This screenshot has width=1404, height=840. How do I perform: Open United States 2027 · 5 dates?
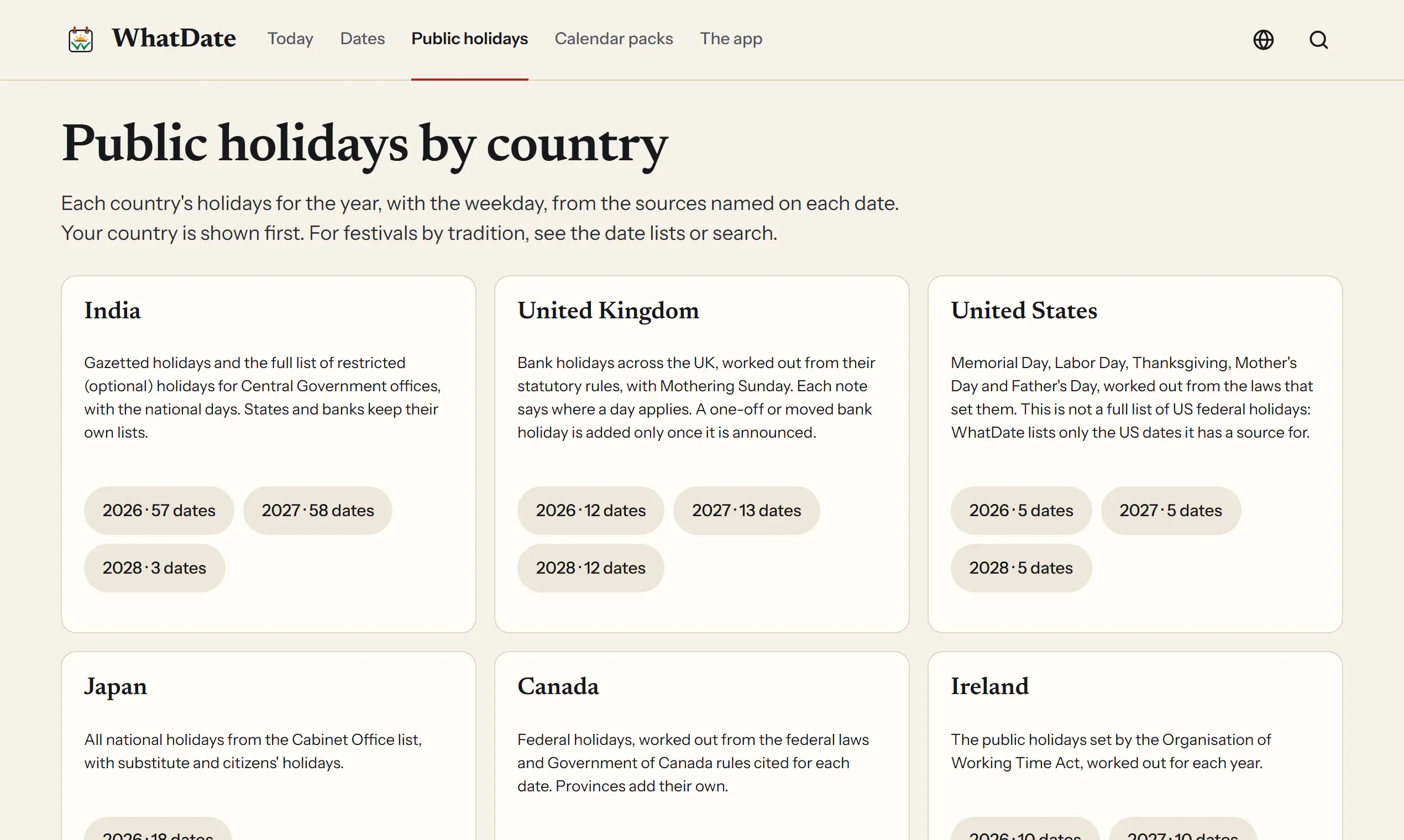coord(1171,510)
